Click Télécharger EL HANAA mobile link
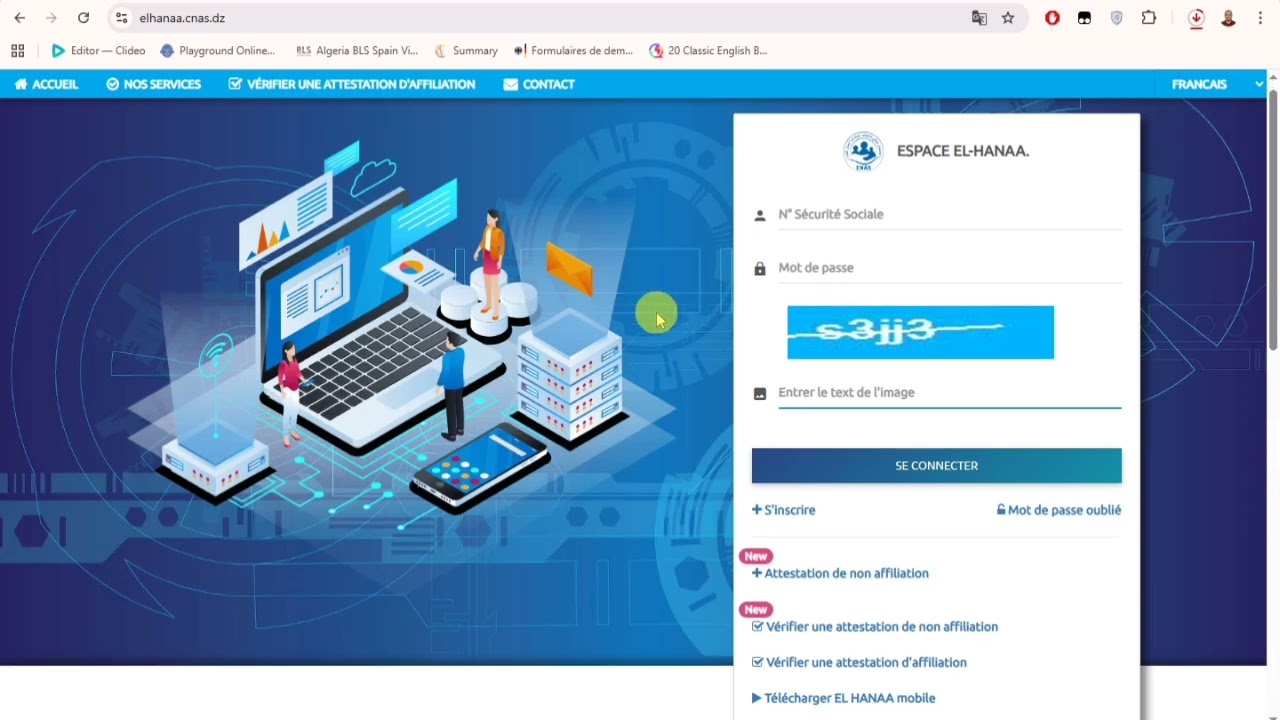Image resolution: width=1280 pixels, height=720 pixels. [x=844, y=698]
